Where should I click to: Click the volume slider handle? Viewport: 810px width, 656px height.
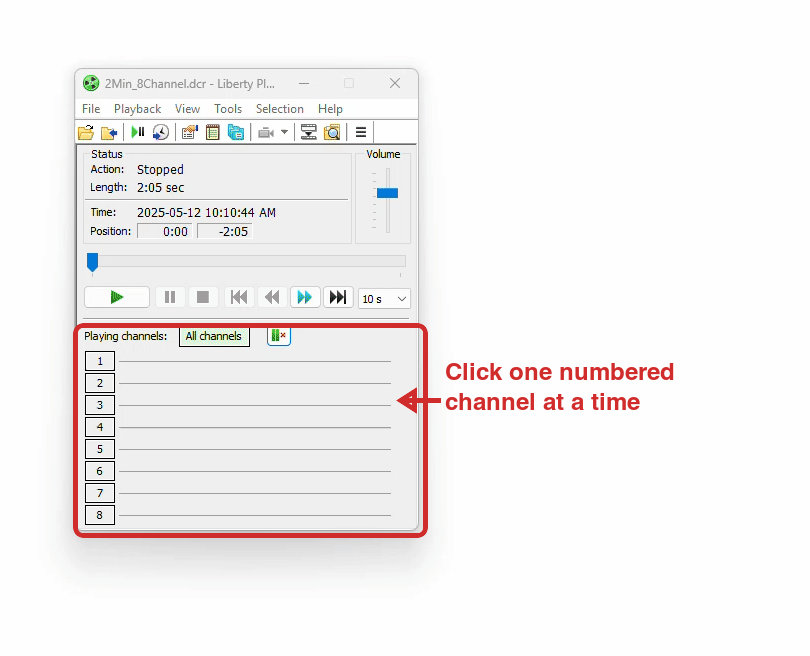click(387, 193)
